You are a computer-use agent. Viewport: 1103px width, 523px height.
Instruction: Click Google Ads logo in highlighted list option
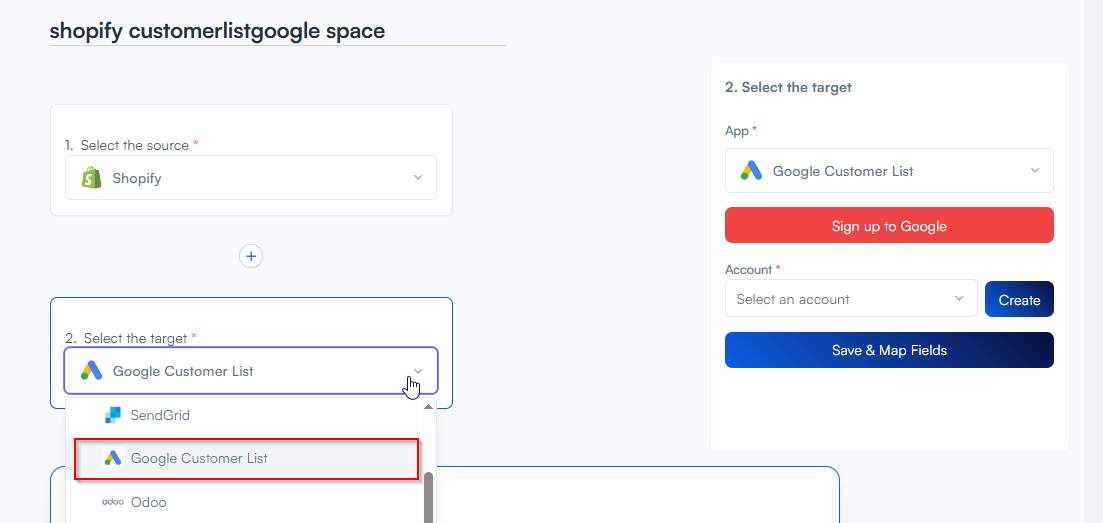pos(113,458)
